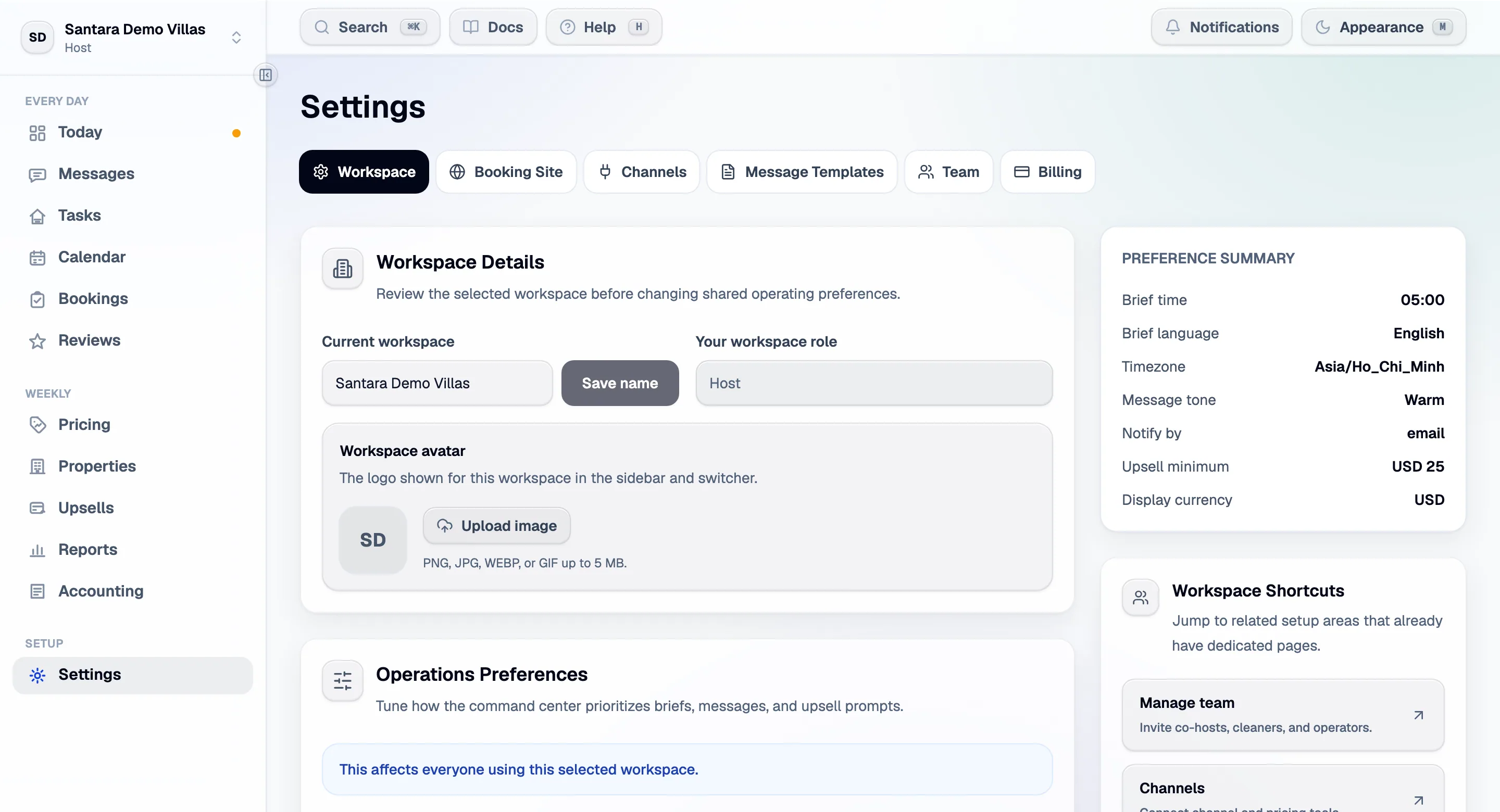1500x812 pixels.
Task: Collapse the sidebar with the panel toggle icon
Action: [x=266, y=75]
